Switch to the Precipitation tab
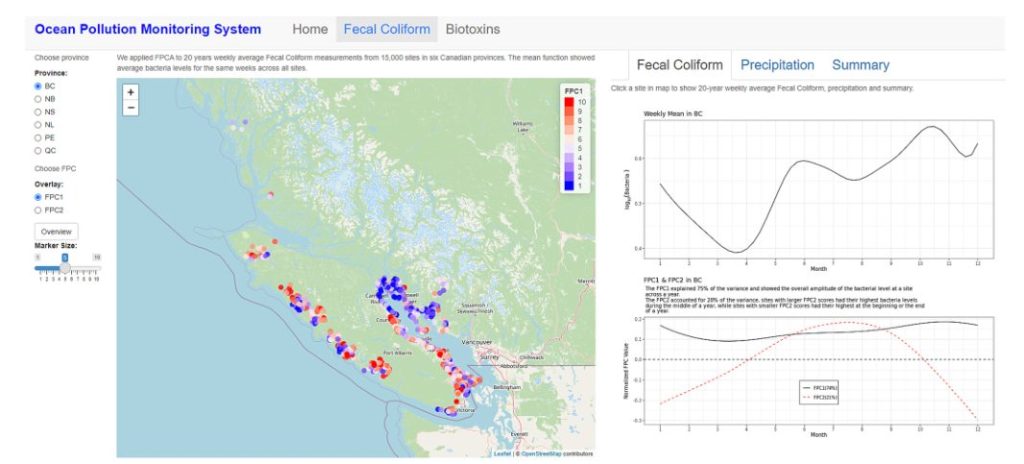Viewport: 1024px width, 464px height. click(777, 65)
